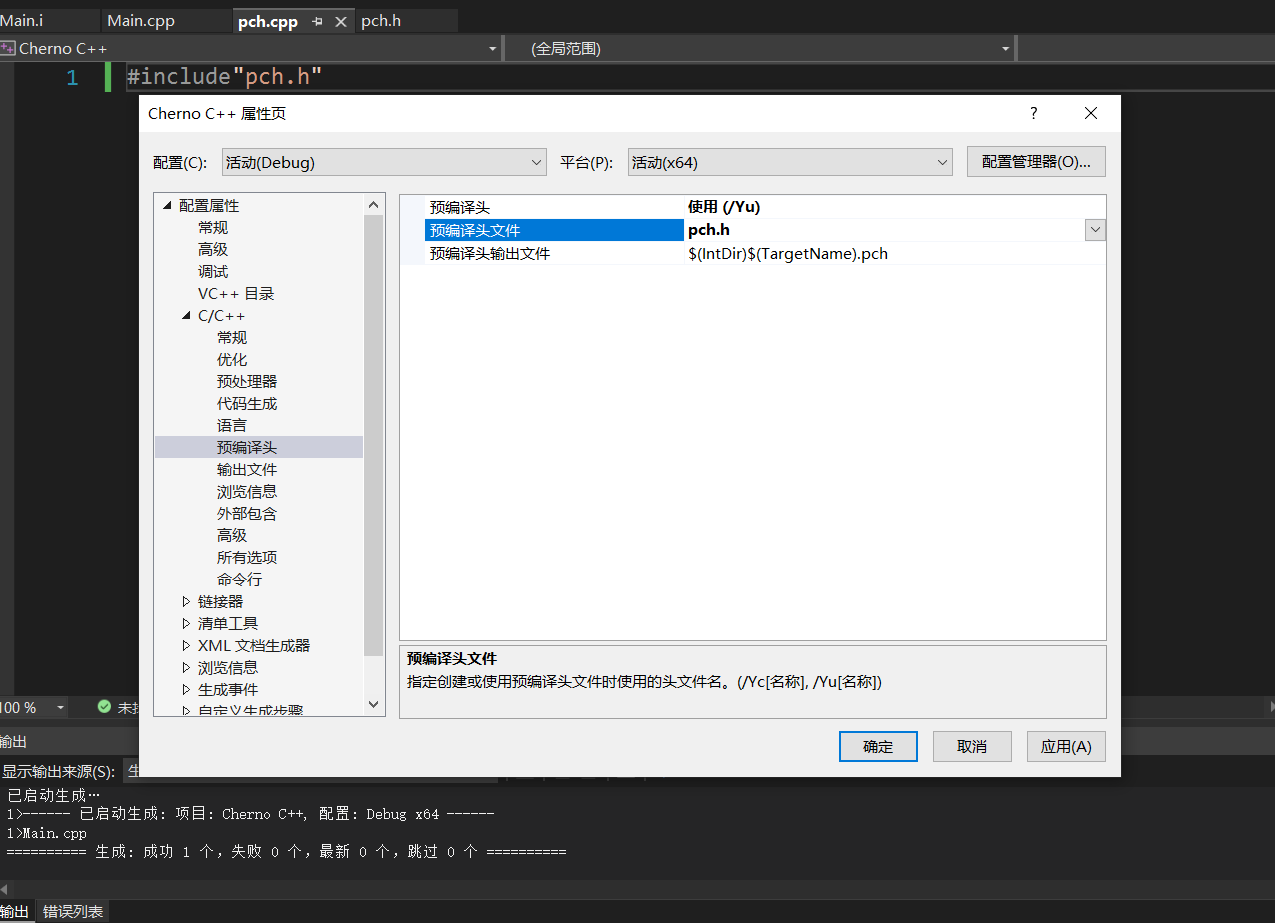Switch to the Main.cpp tab
Screen dimensions: 1275x923
pos(140,21)
